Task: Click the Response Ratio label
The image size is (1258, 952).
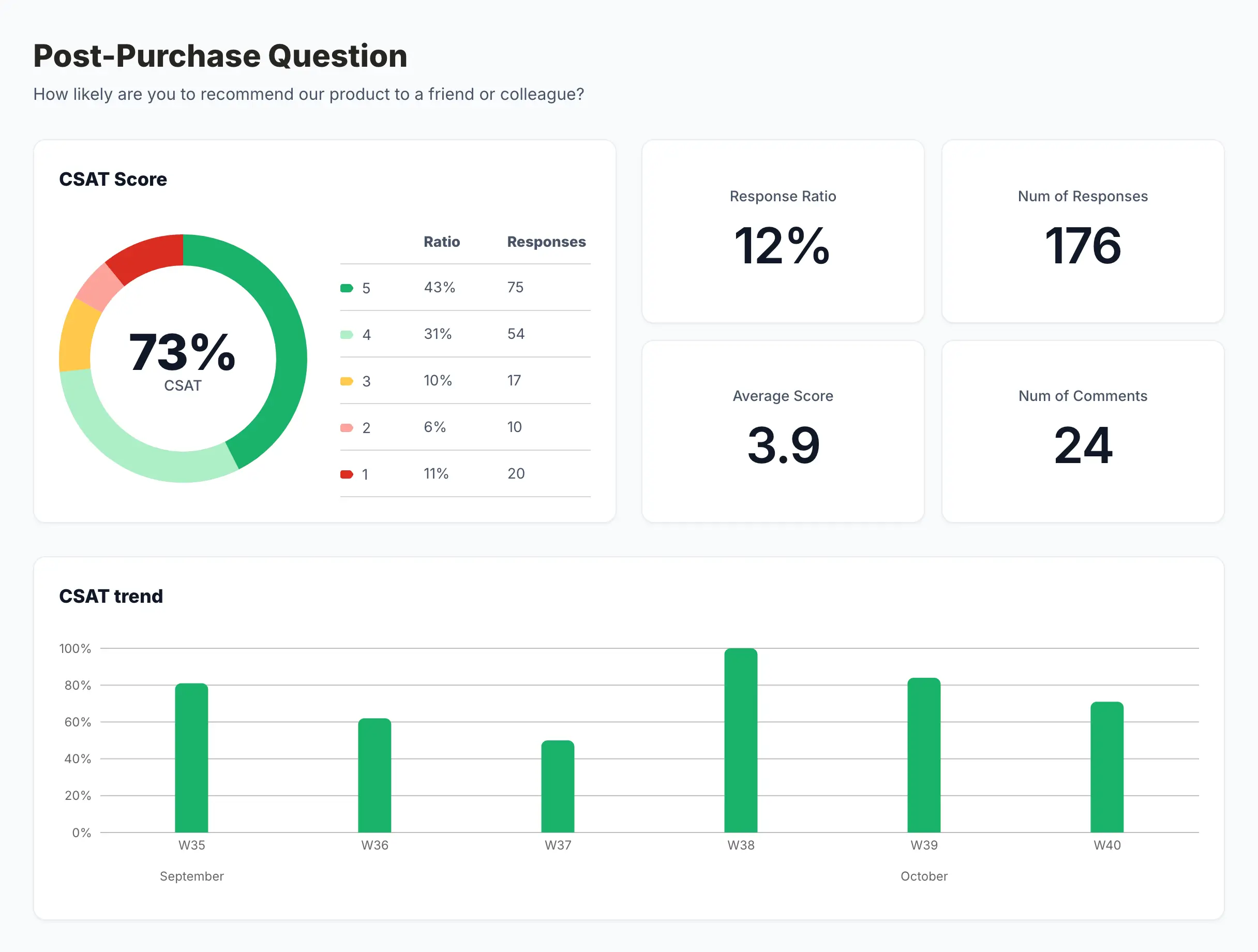Action: 783,196
